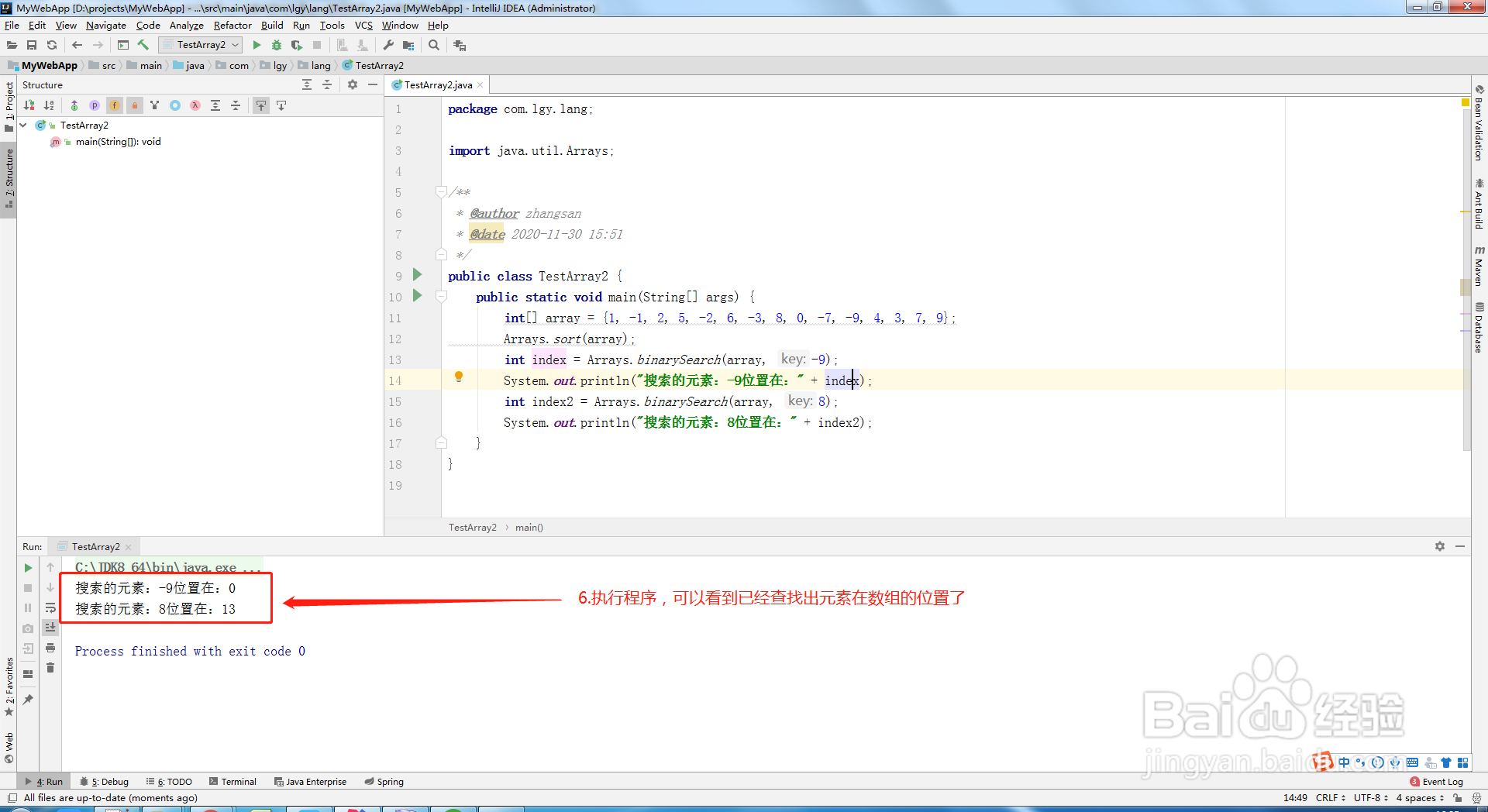Click the trash icon to clear the console
The width and height of the screenshot is (1488, 812).
(50, 668)
